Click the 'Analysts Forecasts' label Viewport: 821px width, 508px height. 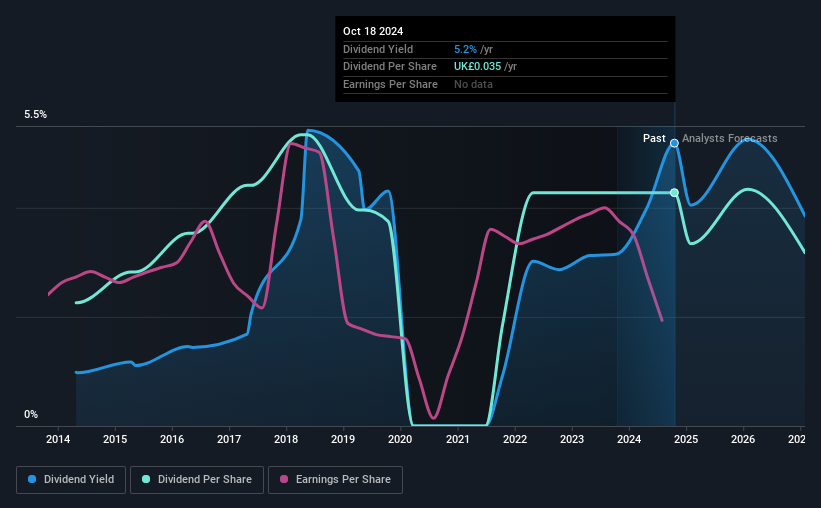click(729, 138)
